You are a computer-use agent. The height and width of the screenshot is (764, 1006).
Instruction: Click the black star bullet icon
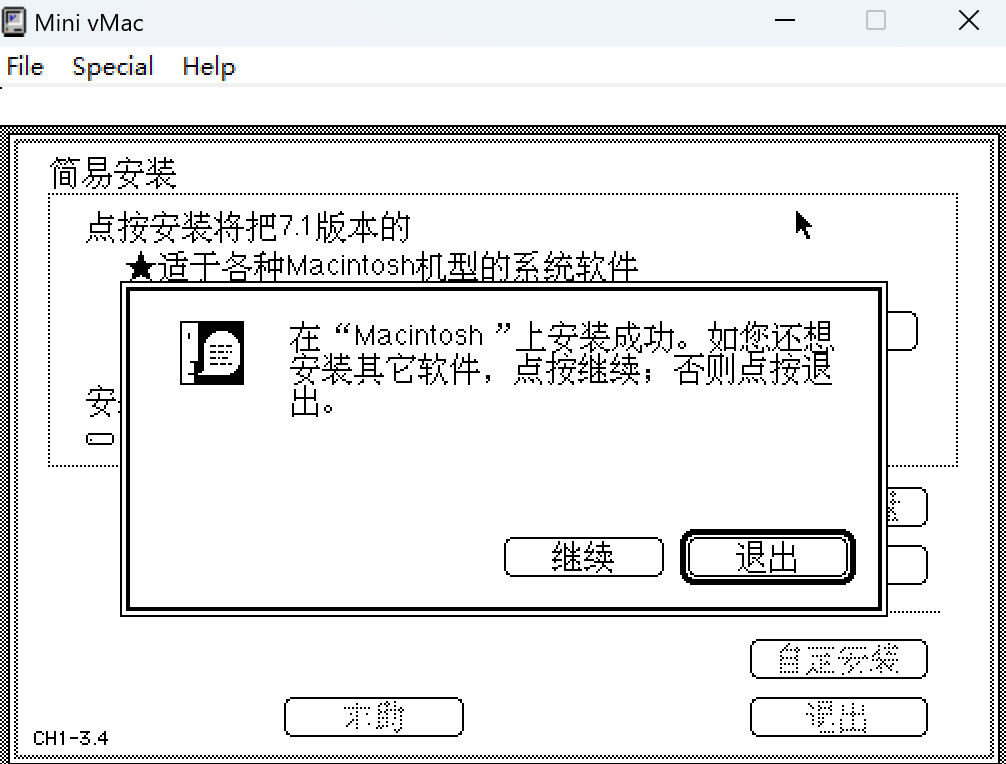141,268
